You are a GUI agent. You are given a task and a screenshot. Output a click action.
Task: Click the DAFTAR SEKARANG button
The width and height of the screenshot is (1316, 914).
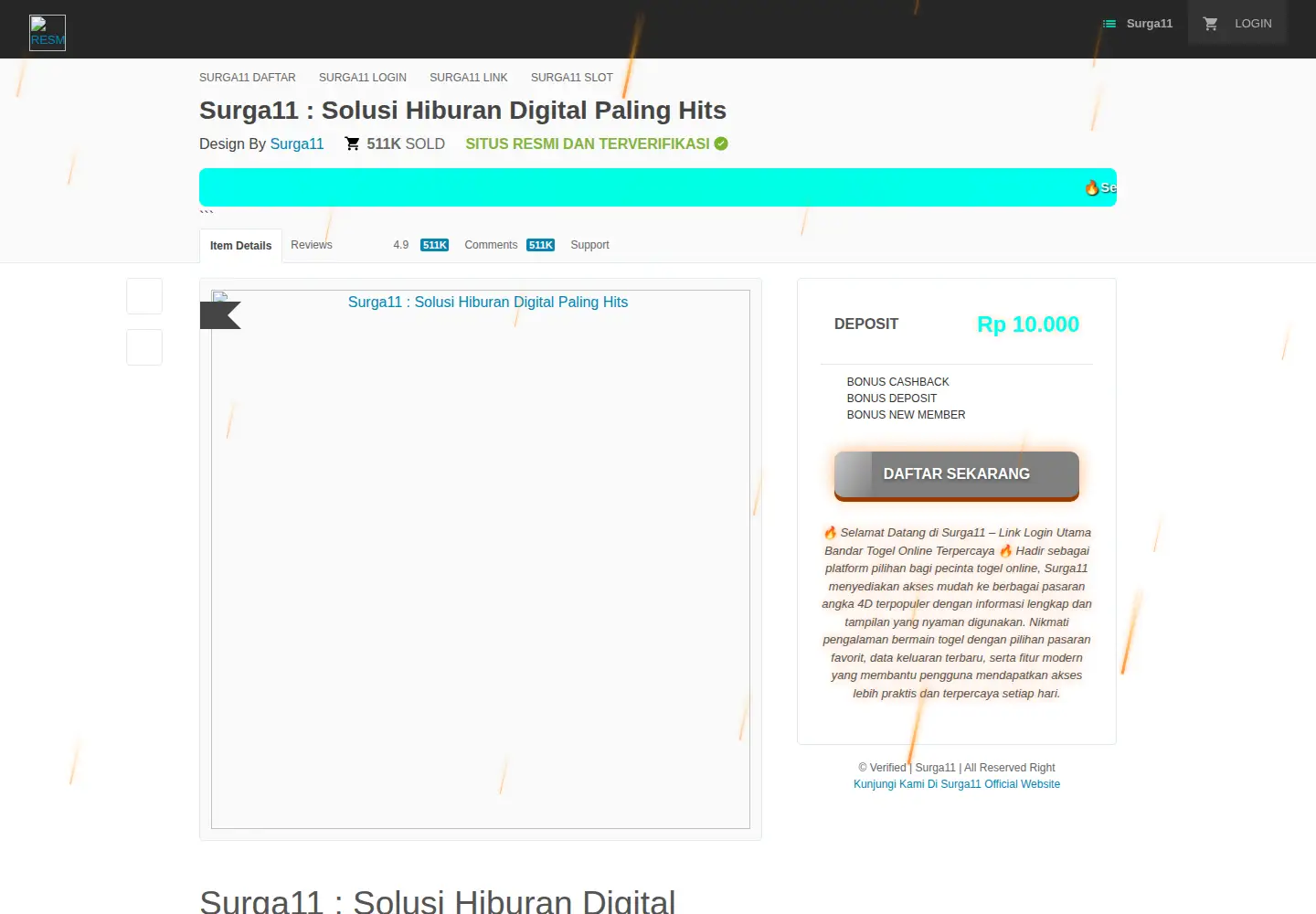tap(957, 474)
